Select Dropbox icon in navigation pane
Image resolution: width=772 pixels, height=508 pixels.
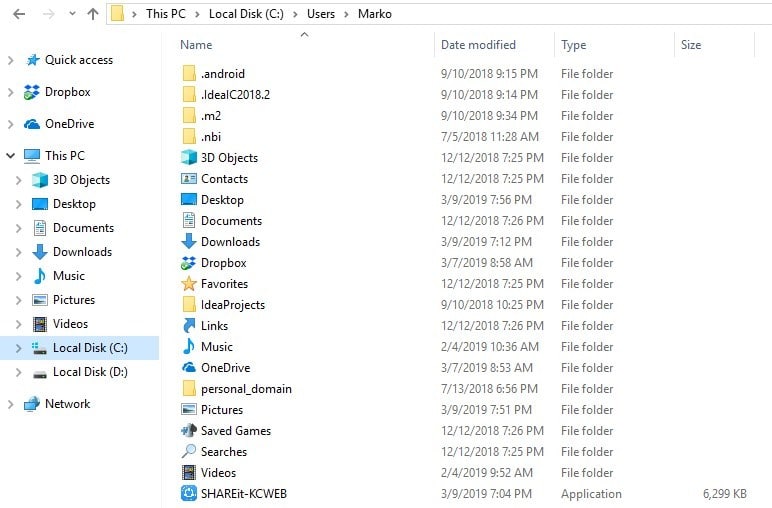[x=32, y=92]
